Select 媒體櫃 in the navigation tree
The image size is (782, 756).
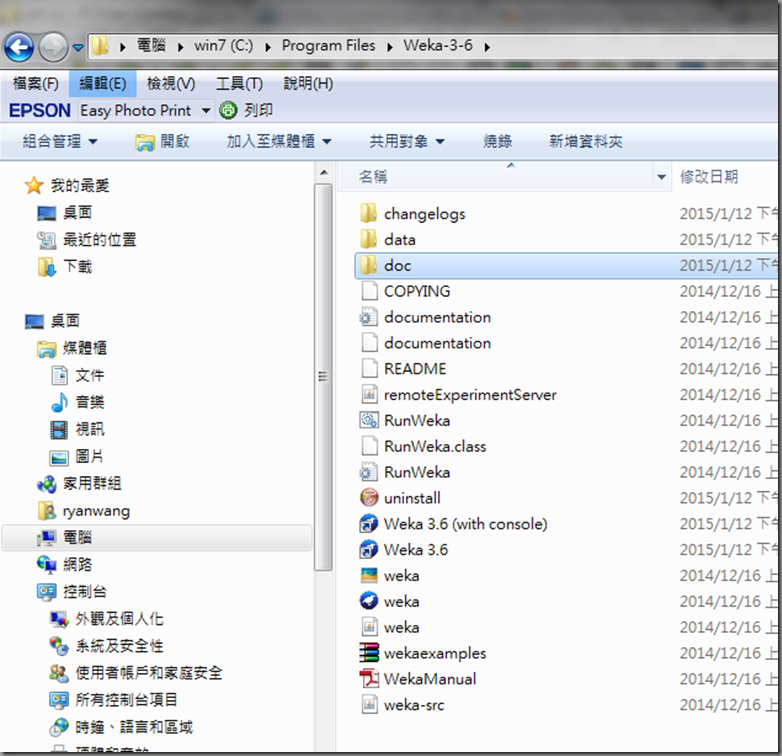(x=72, y=348)
